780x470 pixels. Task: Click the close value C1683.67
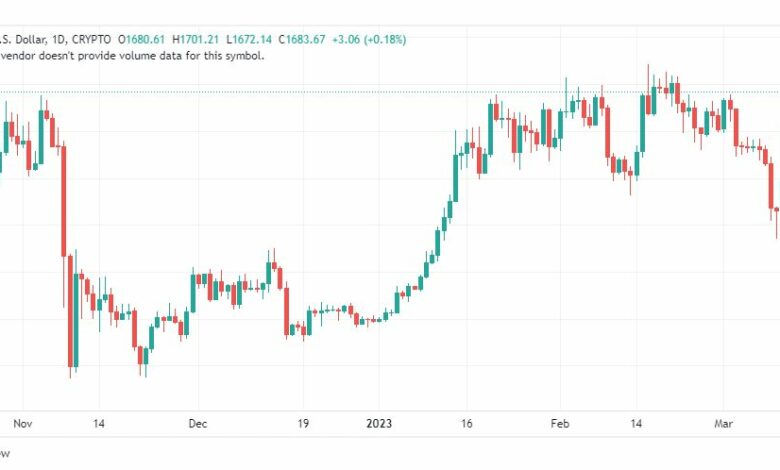pos(302,39)
